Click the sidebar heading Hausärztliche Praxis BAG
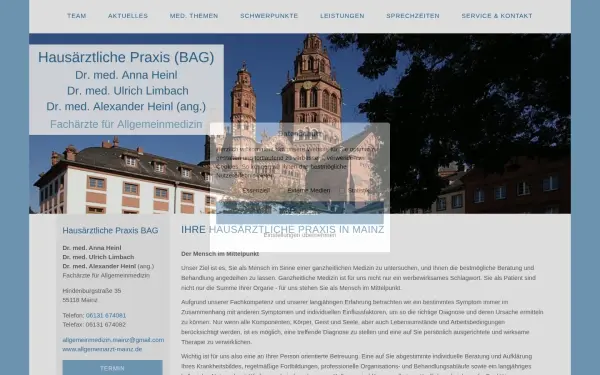This screenshot has width=600, height=375. tap(110, 230)
